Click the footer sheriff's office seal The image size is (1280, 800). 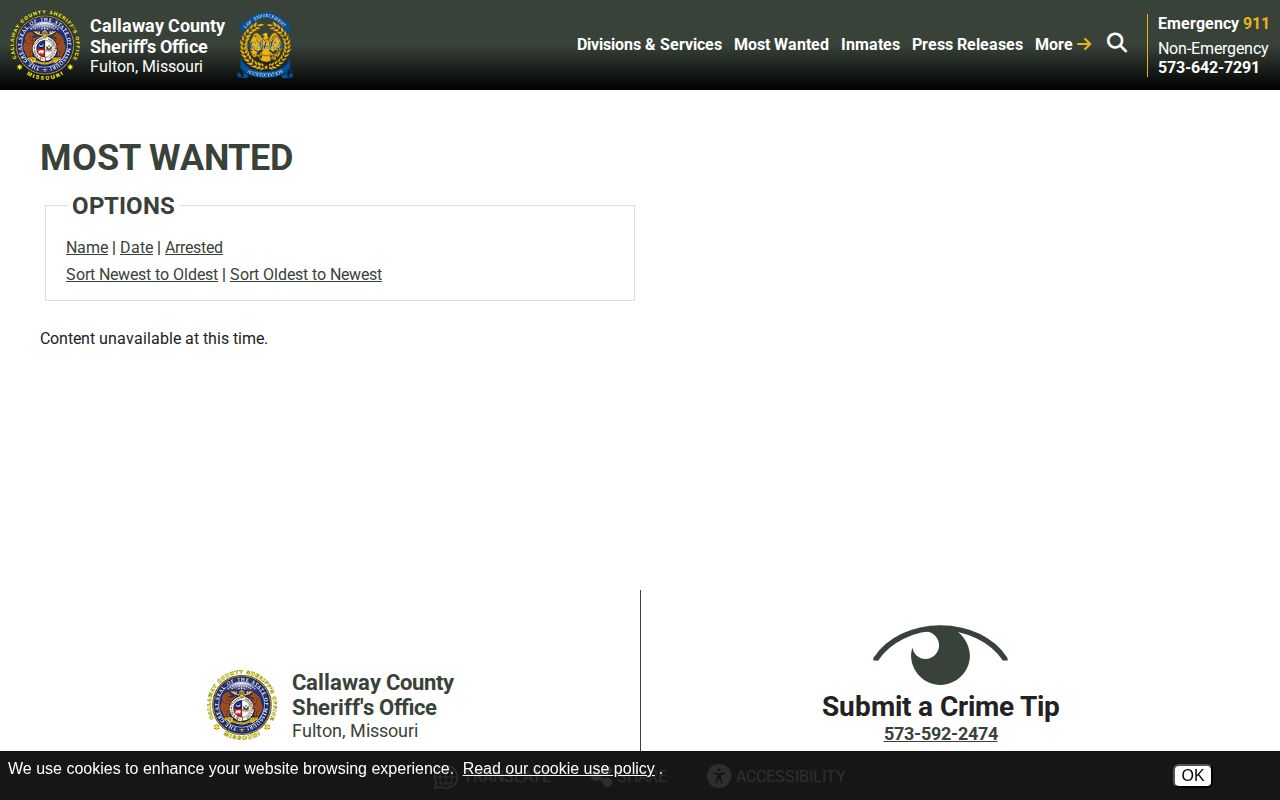(243, 705)
